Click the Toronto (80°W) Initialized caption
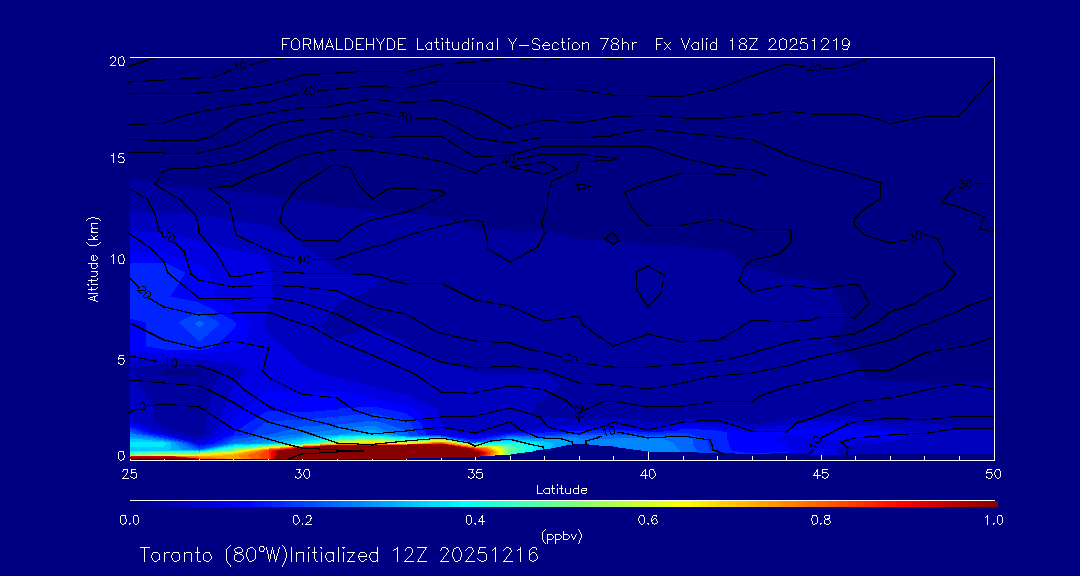This screenshot has width=1080, height=576. [x=339, y=555]
